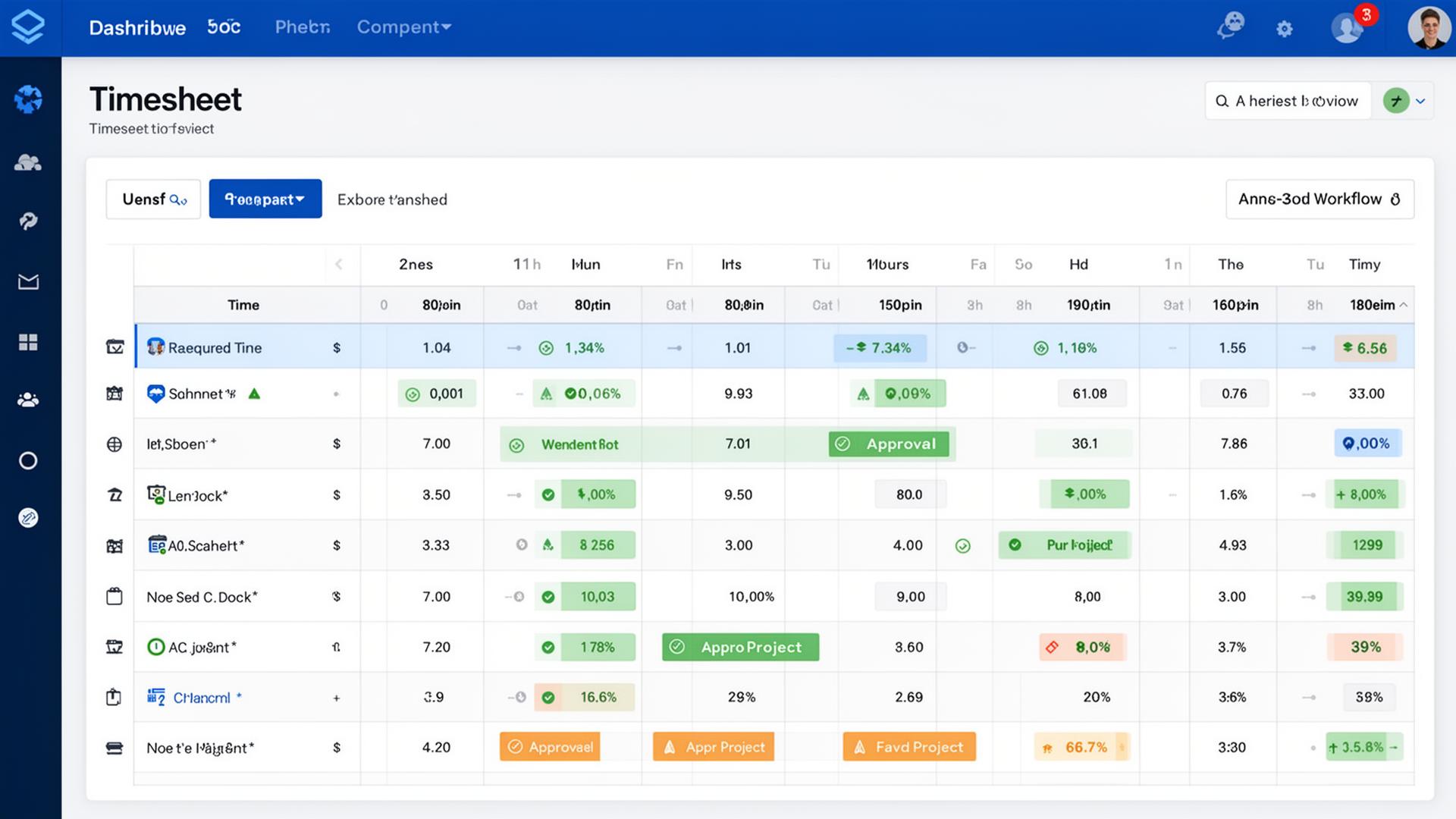Click the 1lours column header
This screenshot has height=819, width=1456.
point(887,264)
